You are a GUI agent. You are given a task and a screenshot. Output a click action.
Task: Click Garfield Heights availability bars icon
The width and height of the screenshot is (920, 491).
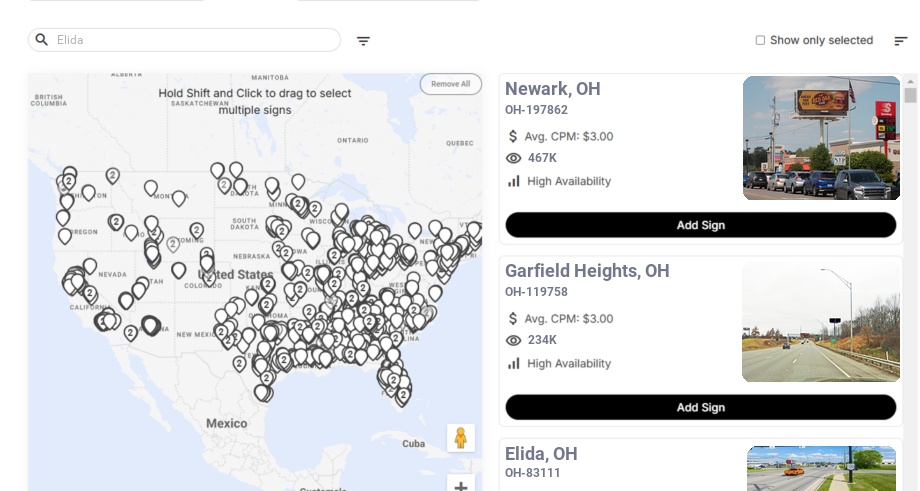click(x=514, y=363)
